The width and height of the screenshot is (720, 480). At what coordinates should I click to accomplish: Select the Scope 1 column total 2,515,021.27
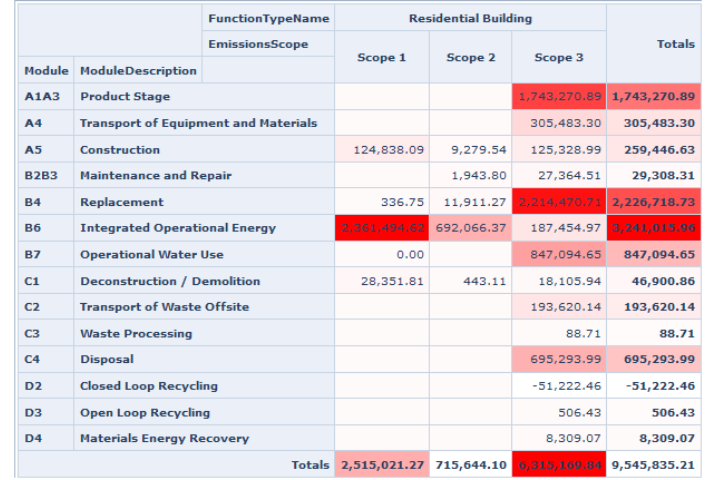point(382,465)
